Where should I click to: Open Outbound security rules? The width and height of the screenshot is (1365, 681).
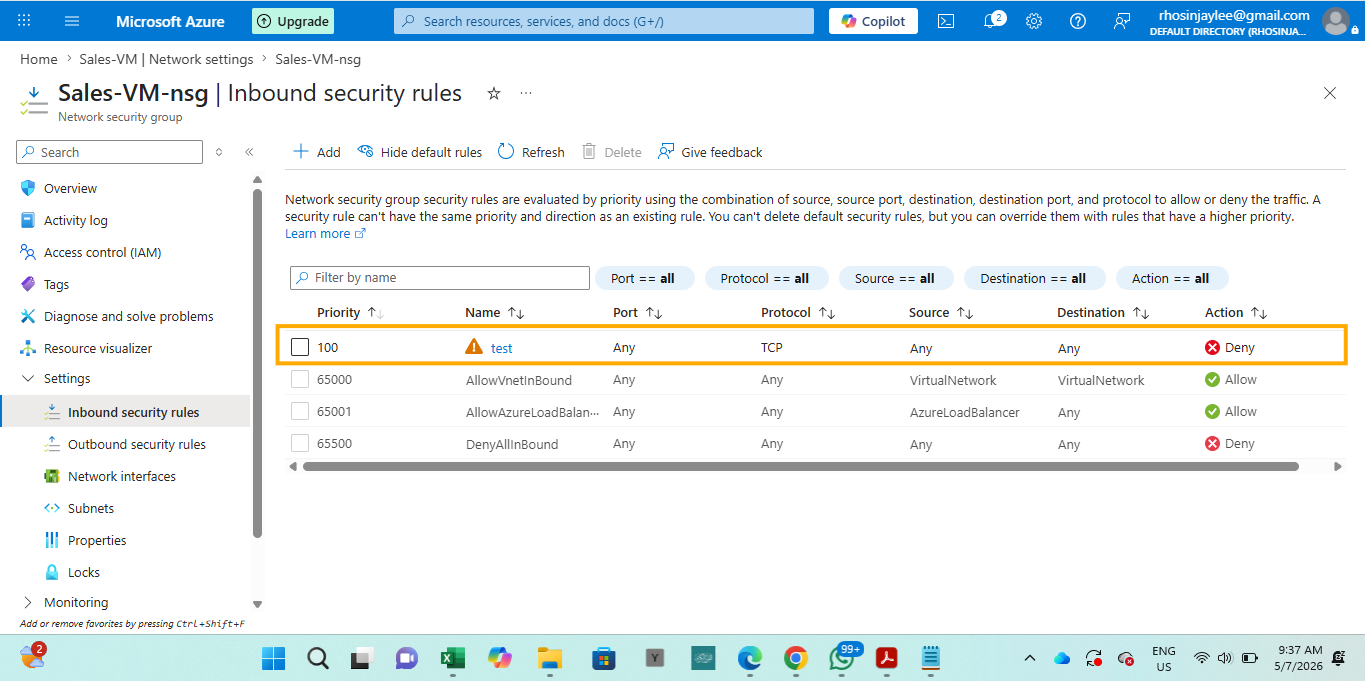(136, 444)
